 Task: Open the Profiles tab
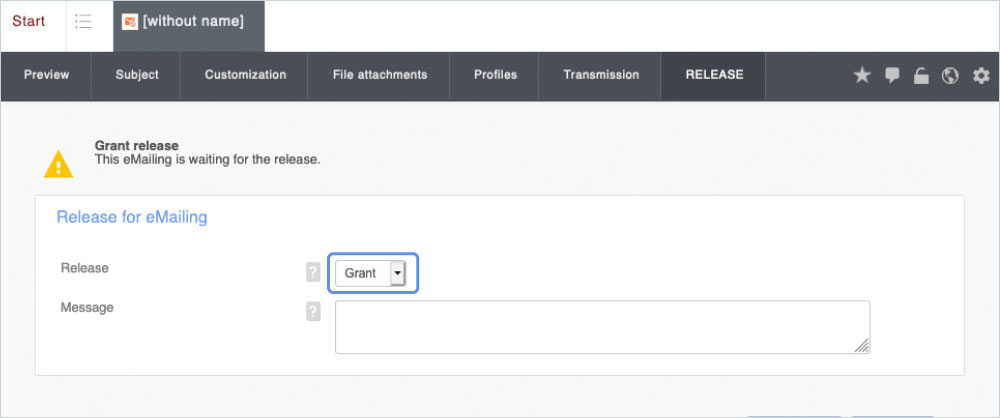[495, 75]
